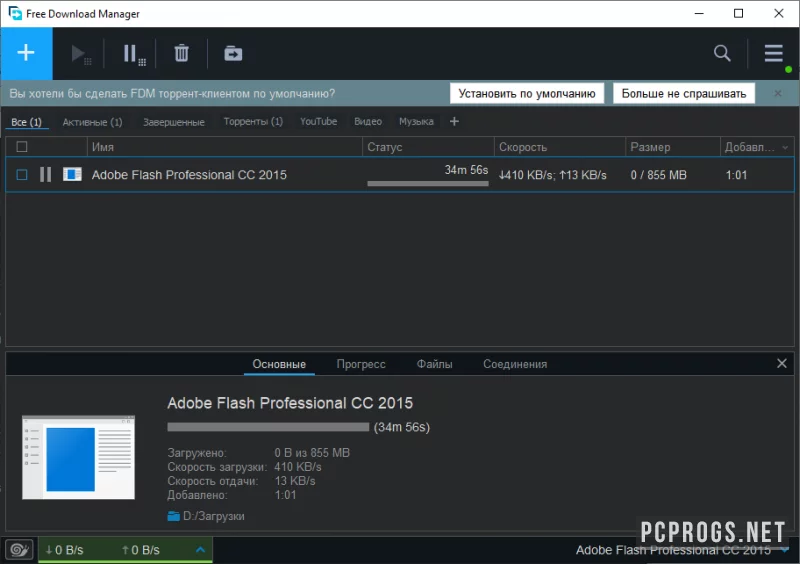
Task: Open the Торренты (1) tab
Action: tap(253, 121)
